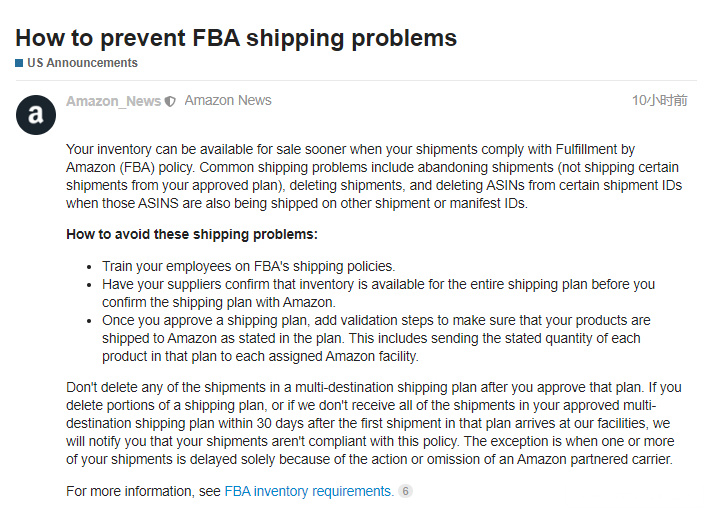Click the Amazon logo avatar
Image resolution: width=725 pixels, height=528 pixels.
coord(36,115)
